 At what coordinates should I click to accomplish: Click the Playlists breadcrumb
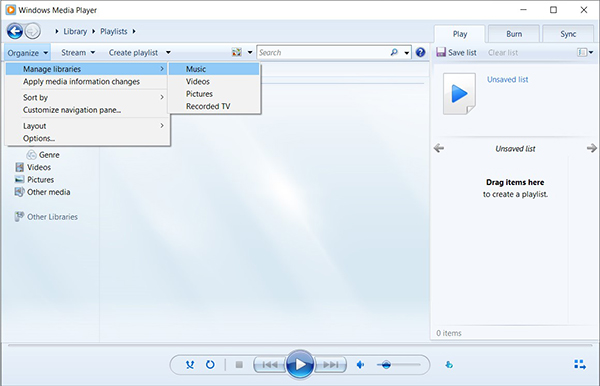tap(114, 31)
